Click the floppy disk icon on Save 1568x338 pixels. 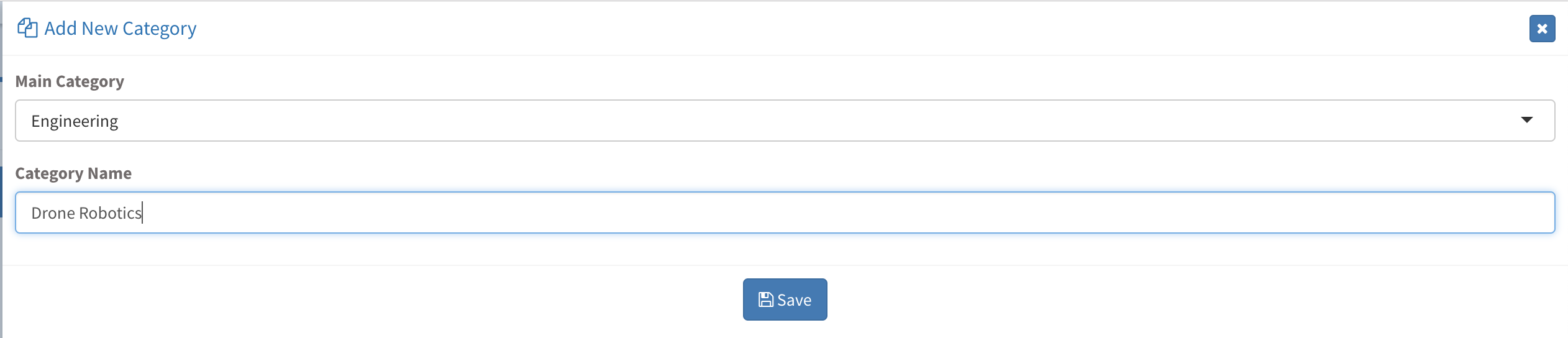765,300
